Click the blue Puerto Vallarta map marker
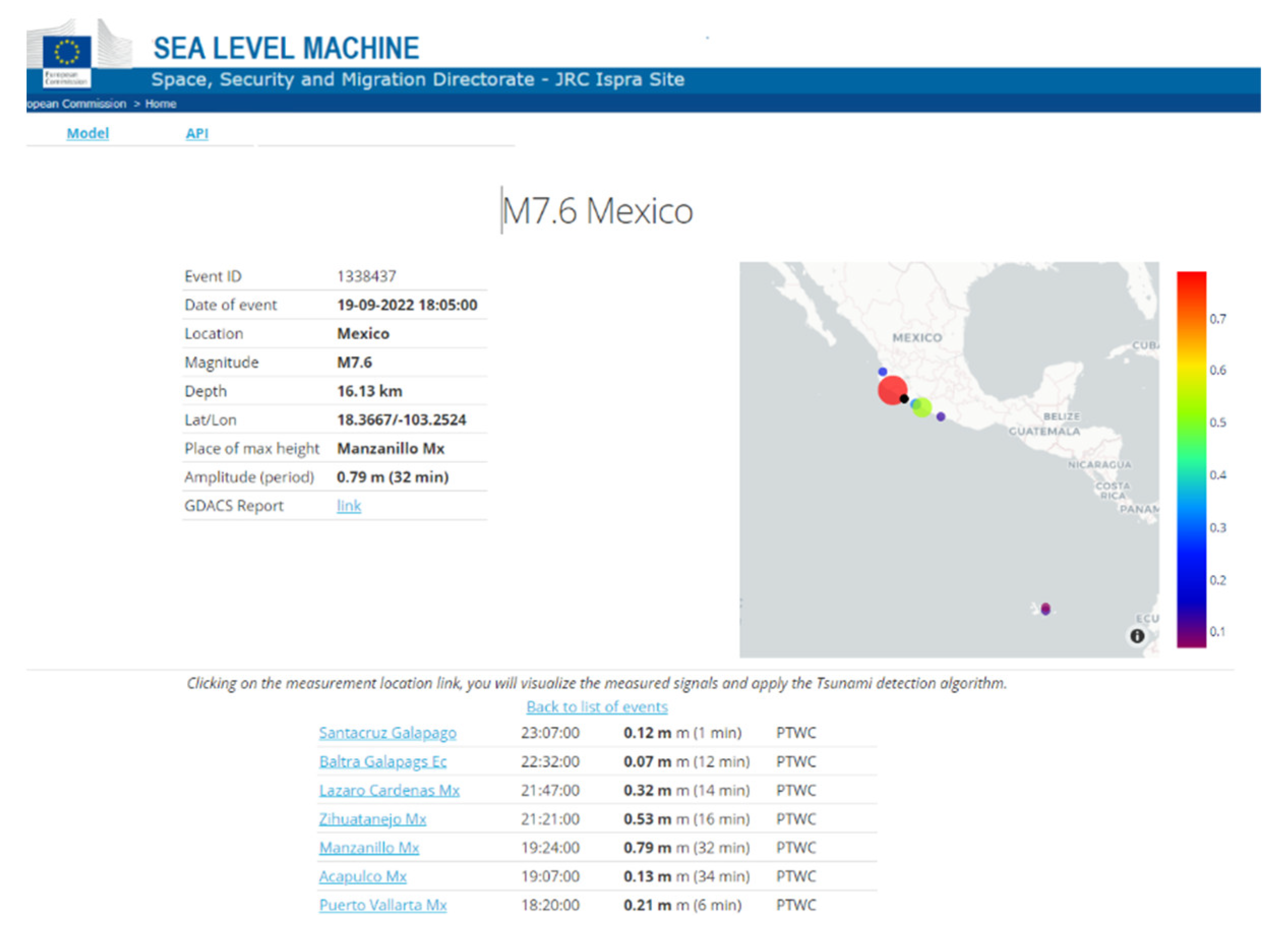The image size is (1288, 931). click(x=882, y=372)
